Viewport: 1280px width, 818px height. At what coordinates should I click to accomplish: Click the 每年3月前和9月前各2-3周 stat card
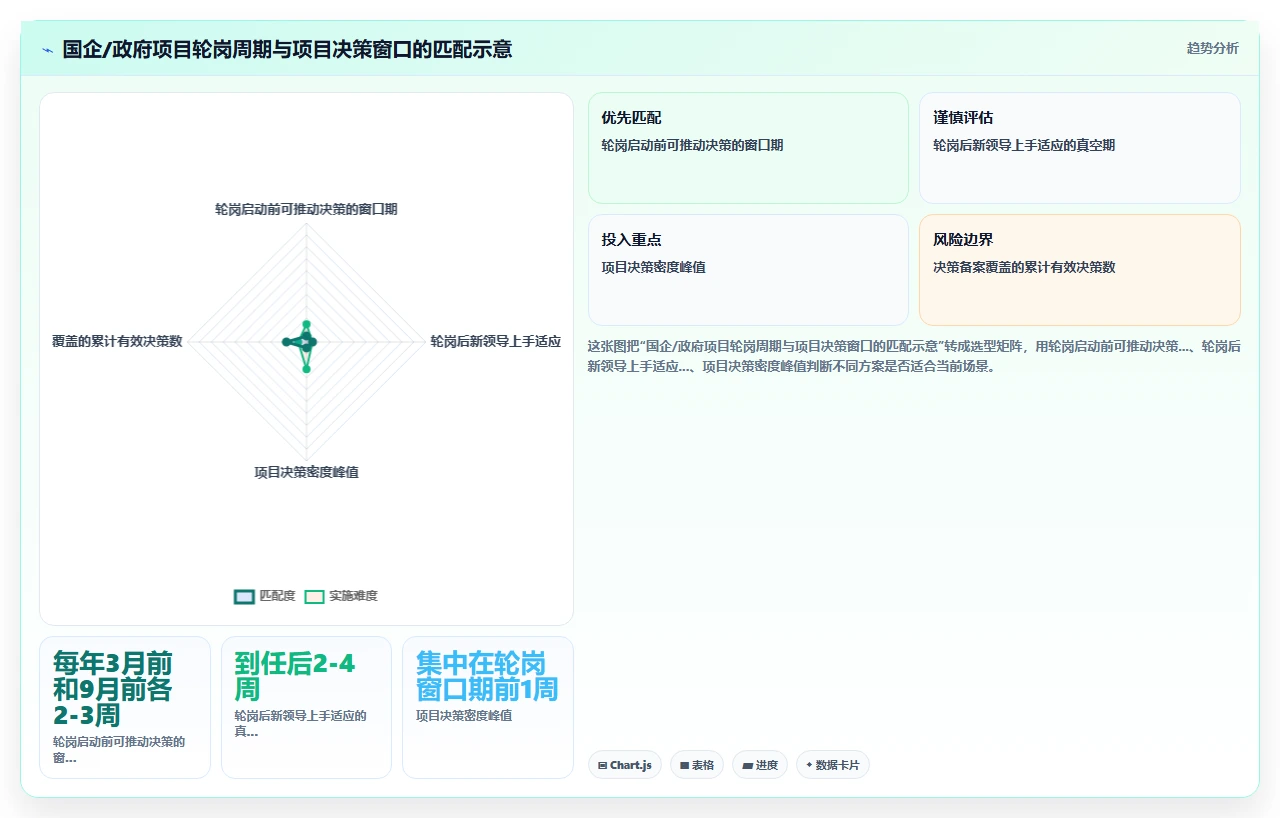125,707
